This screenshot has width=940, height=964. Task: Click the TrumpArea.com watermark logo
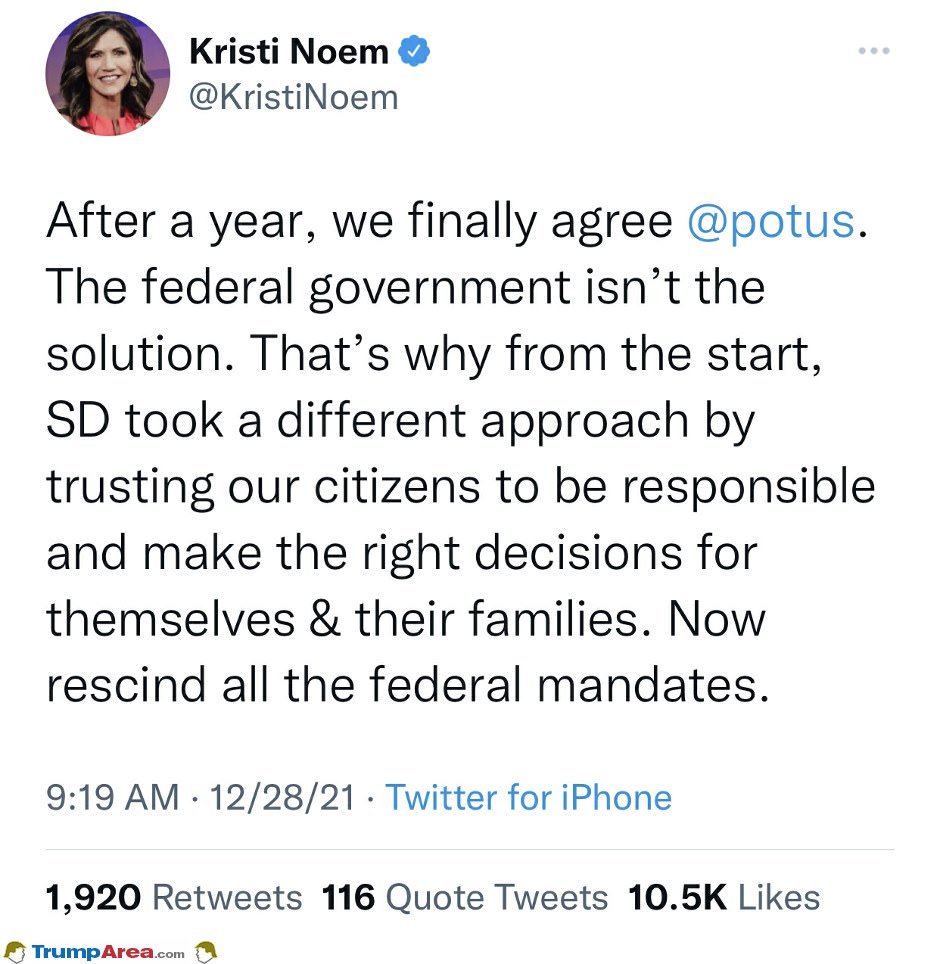[108, 952]
